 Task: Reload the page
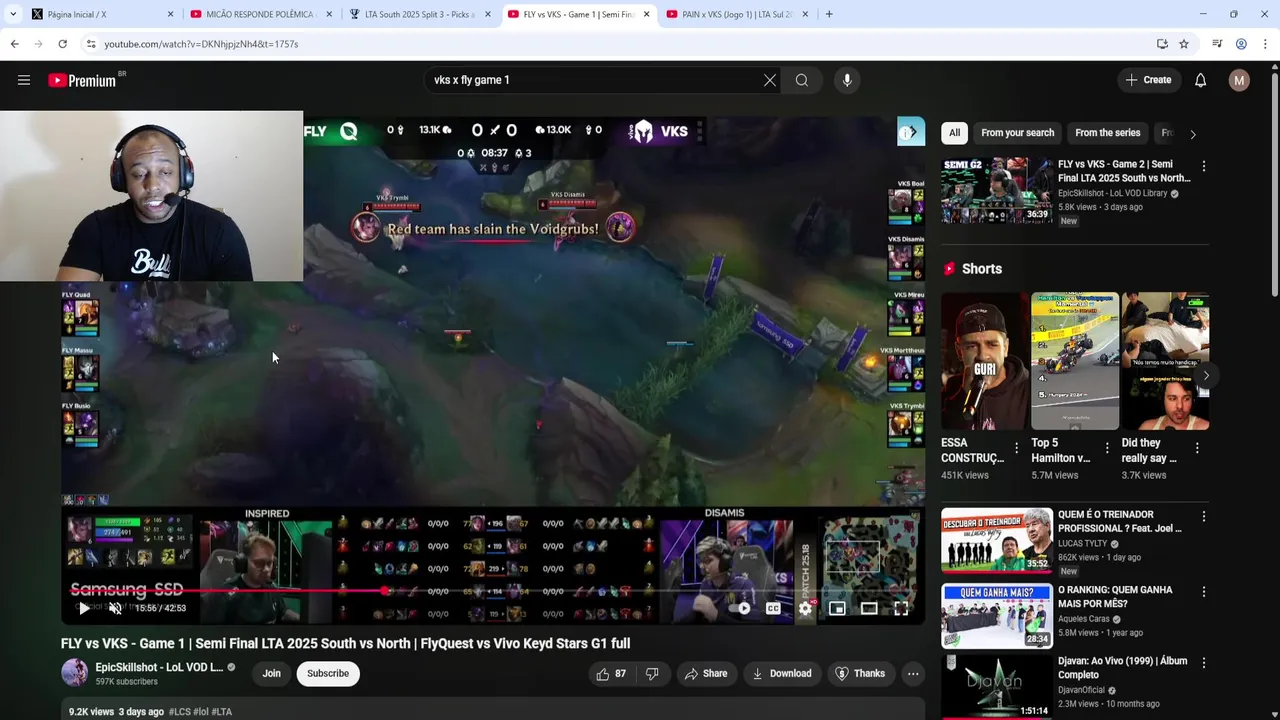pyautogui.click(x=62, y=44)
